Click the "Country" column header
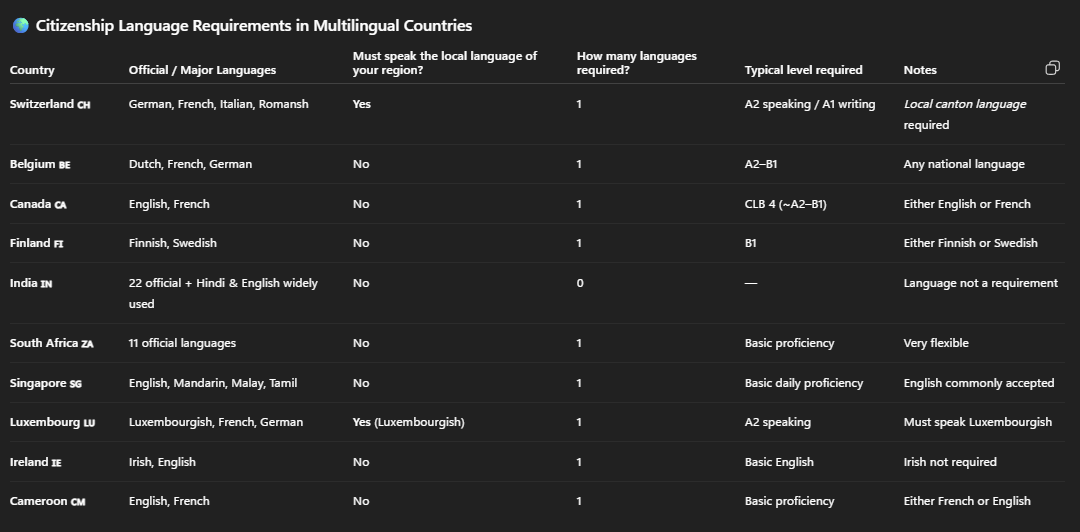The image size is (1080, 532). pos(32,70)
